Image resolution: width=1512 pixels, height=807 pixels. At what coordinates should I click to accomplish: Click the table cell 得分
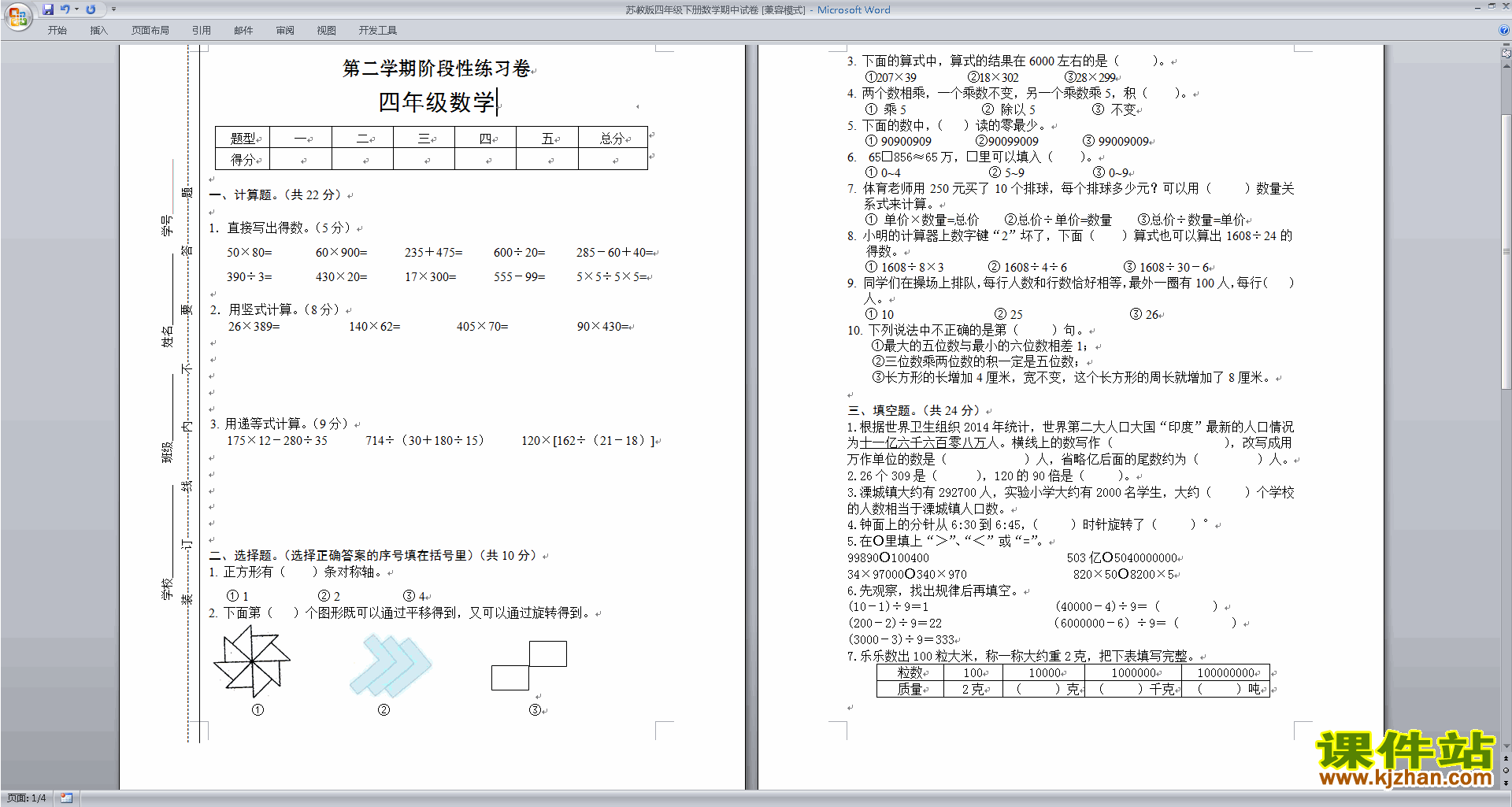point(243,160)
